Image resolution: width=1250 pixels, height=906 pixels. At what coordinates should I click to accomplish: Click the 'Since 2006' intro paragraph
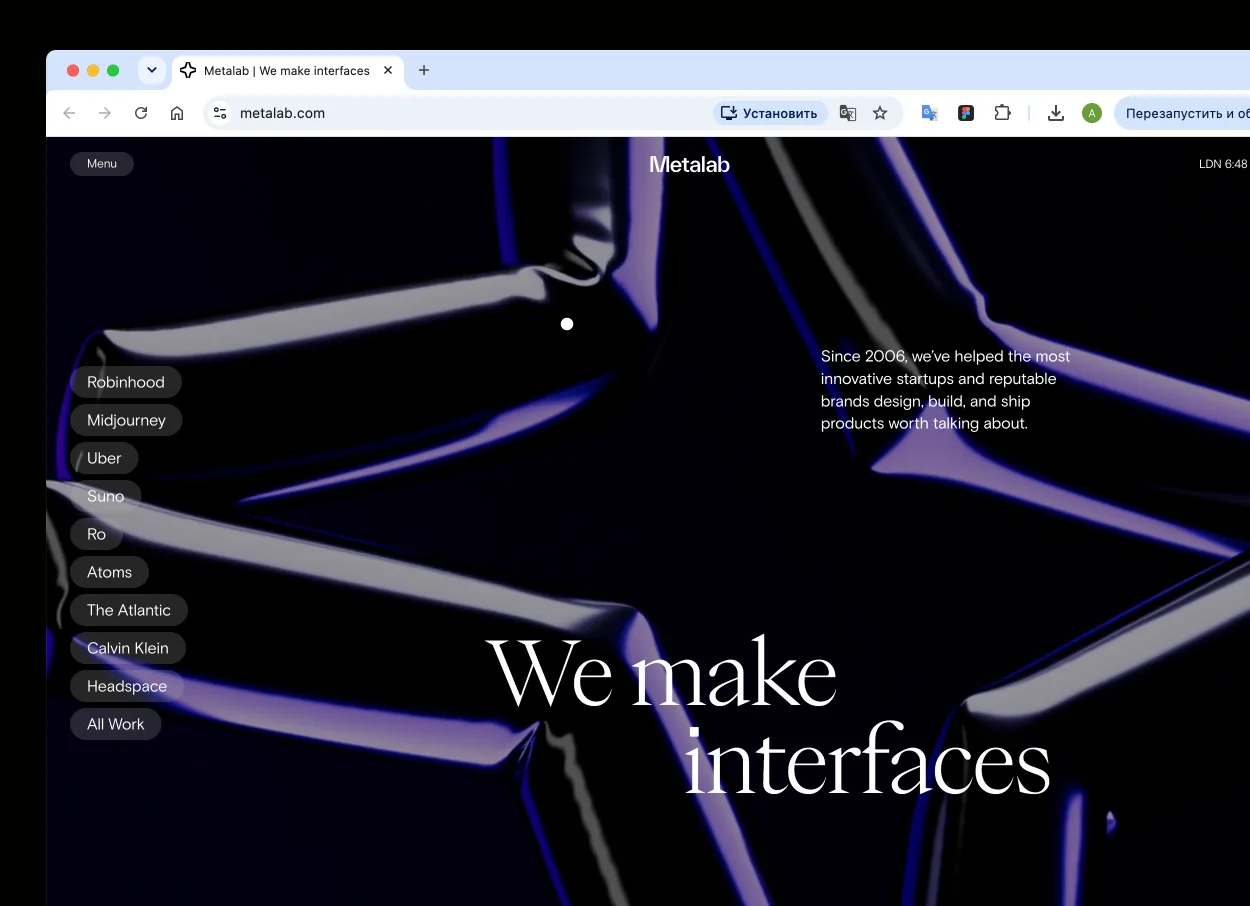point(945,390)
